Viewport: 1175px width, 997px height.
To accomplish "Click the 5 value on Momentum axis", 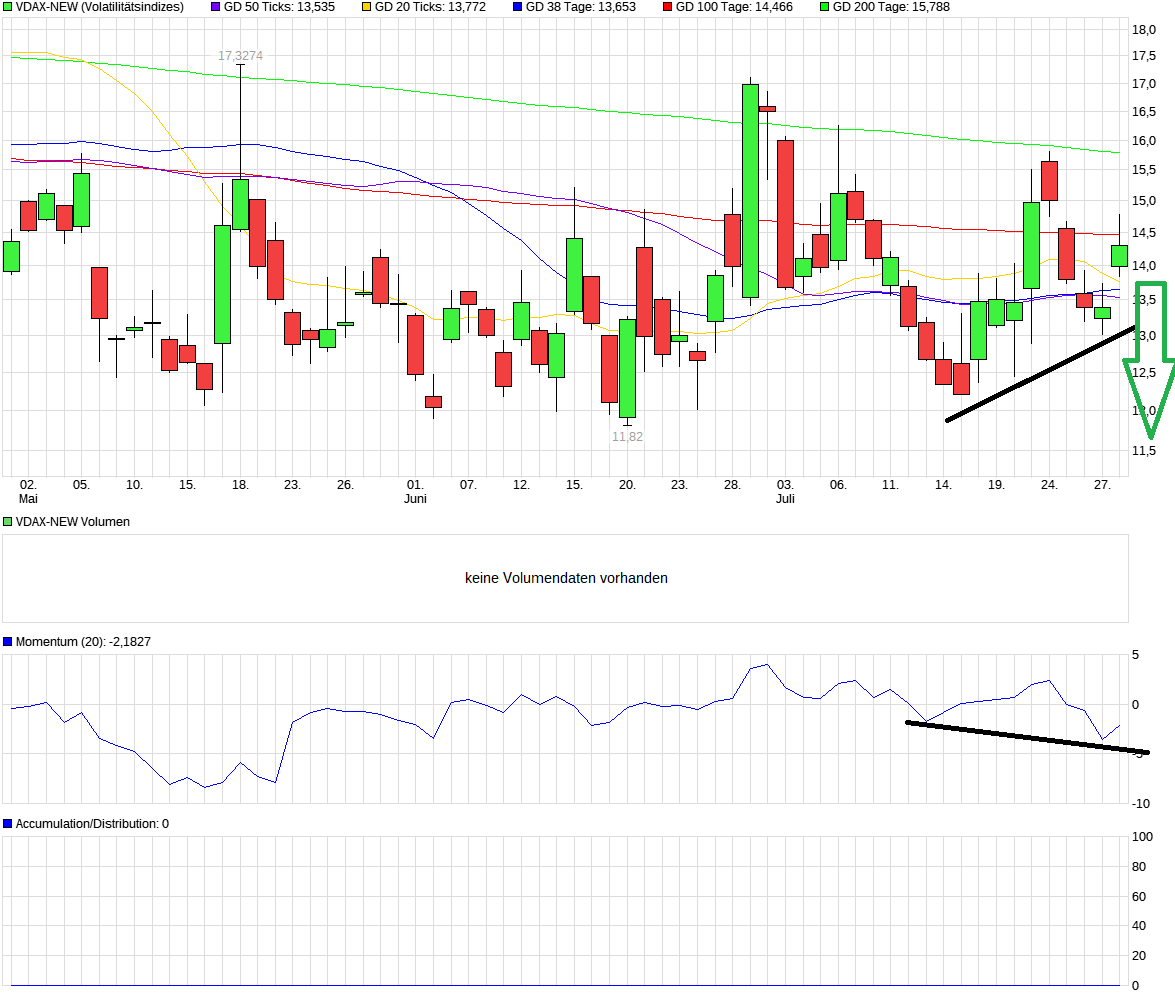I will [1136, 655].
